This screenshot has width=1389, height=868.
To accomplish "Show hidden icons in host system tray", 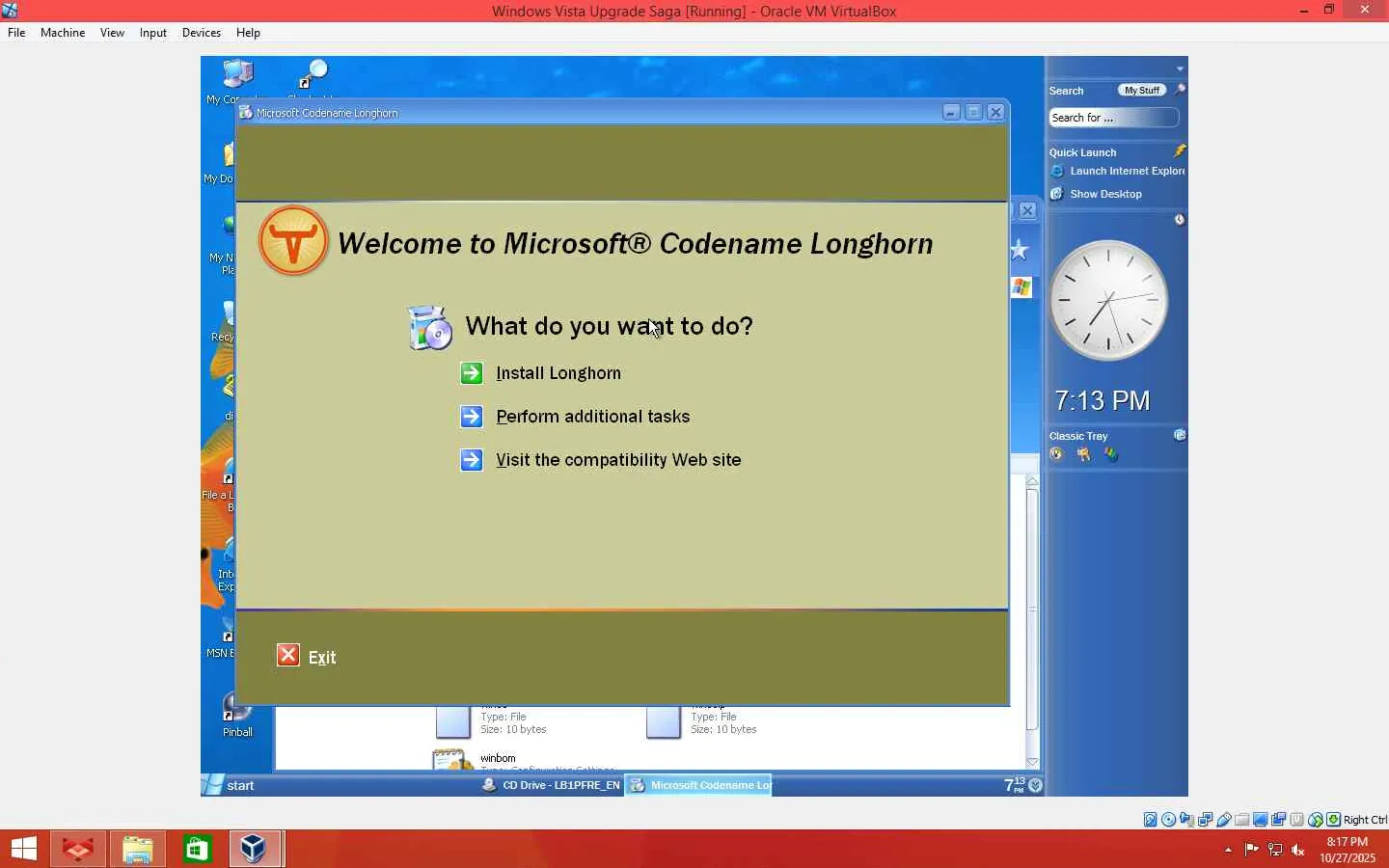I will pyautogui.click(x=1228, y=850).
